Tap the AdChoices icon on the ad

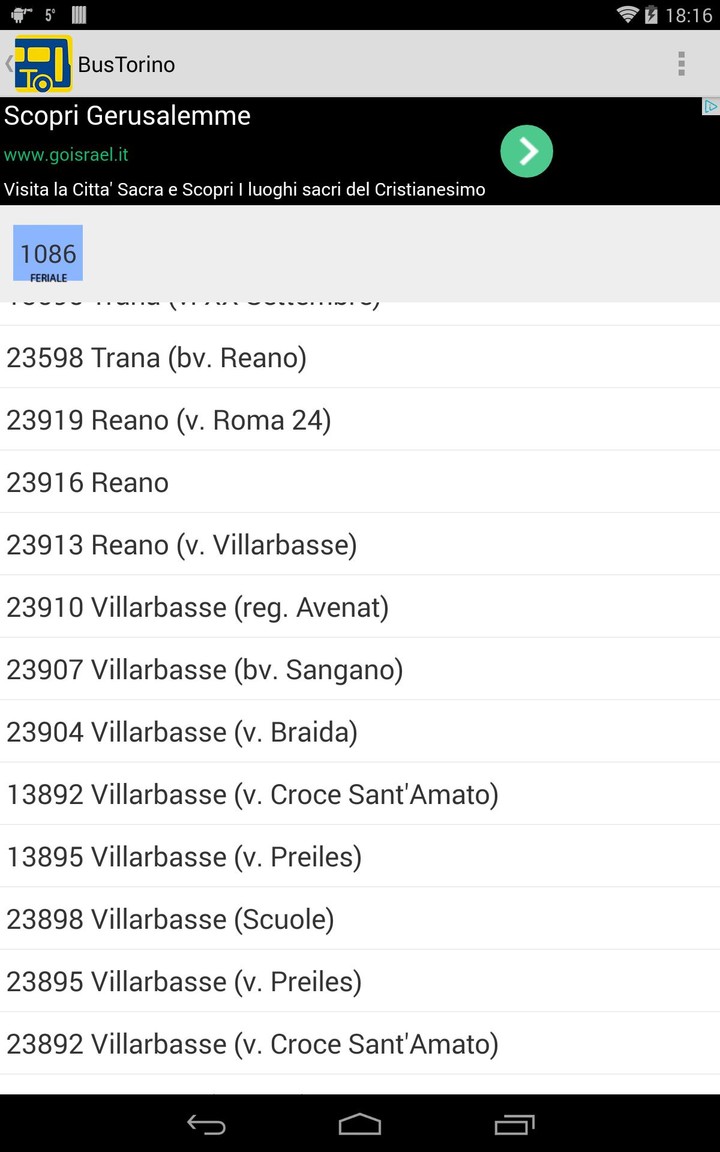pos(710,107)
